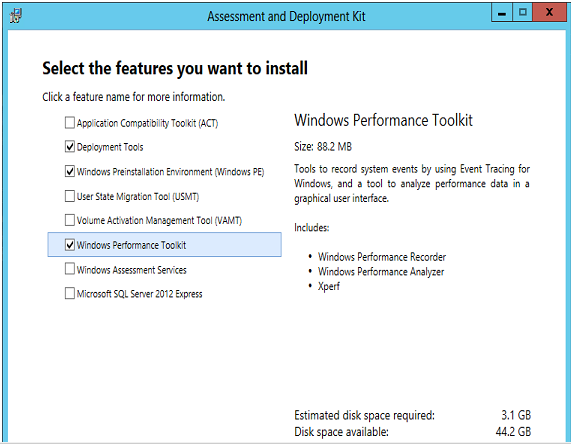
Task: Show info for Windows Assessment Services label
Action: (x=131, y=270)
